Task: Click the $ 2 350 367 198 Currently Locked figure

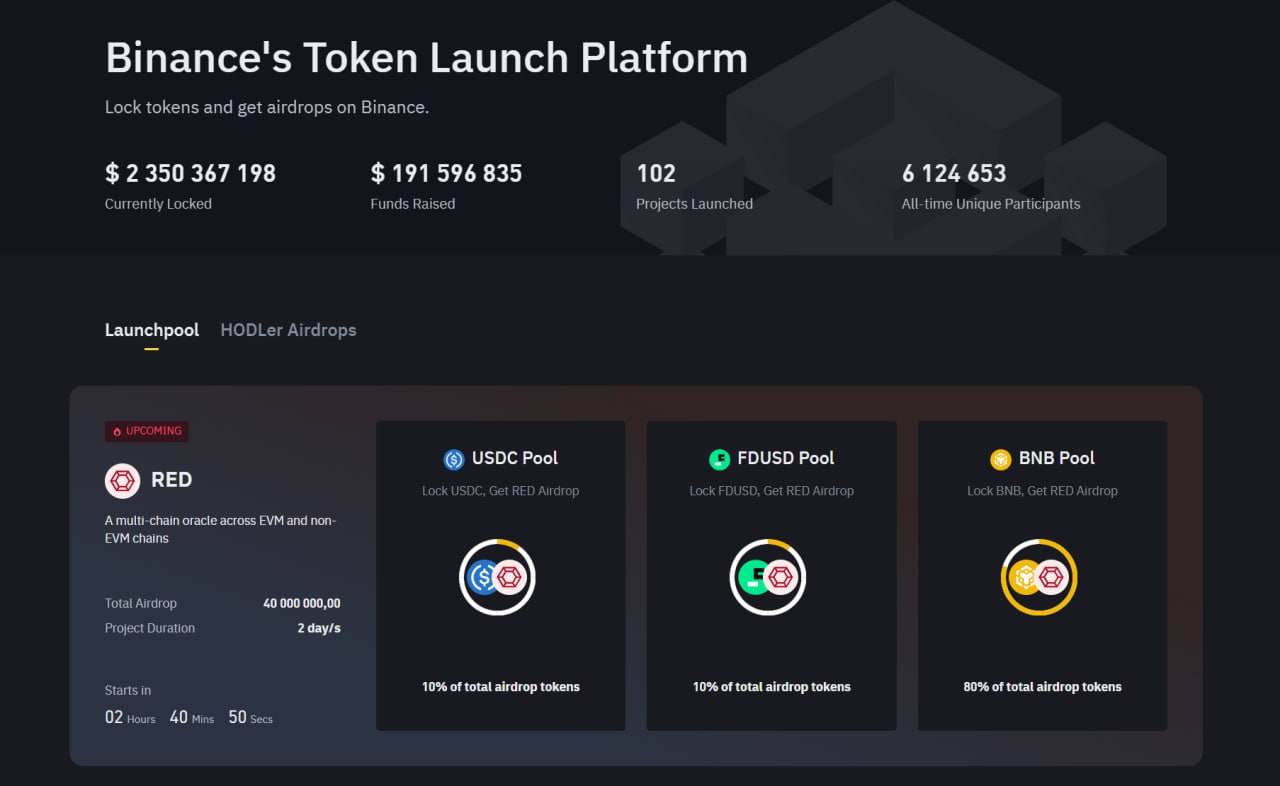Action: pyautogui.click(x=190, y=173)
